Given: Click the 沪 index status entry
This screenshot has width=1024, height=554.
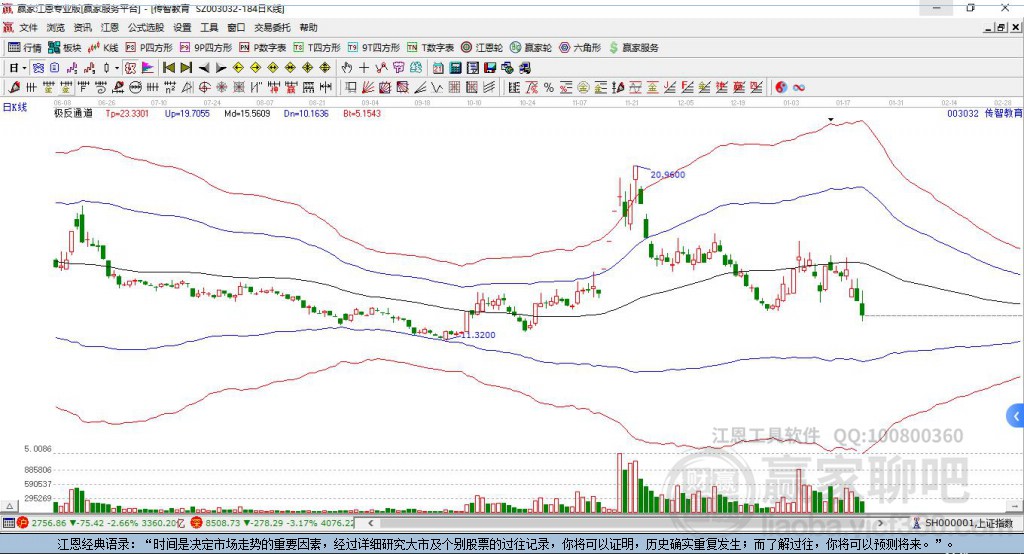Looking at the screenshot, I should tap(102, 523).
